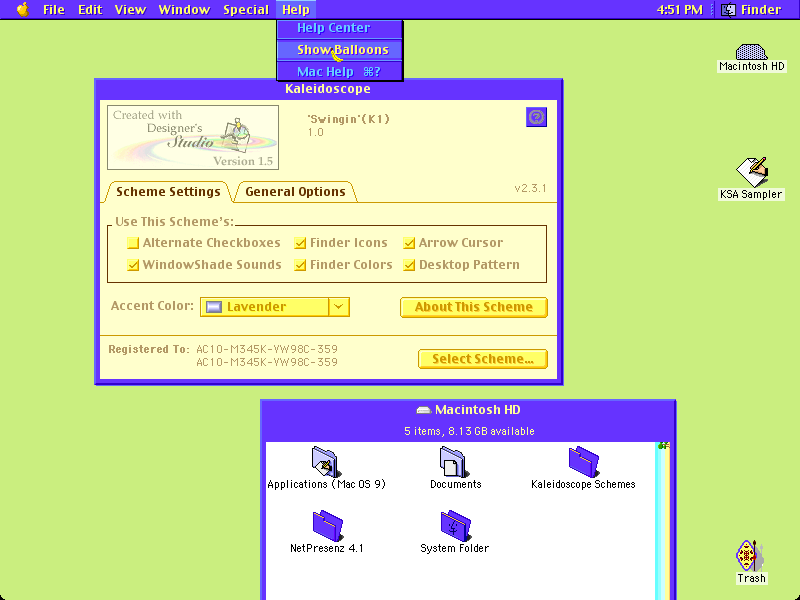Screen dimensions: 800x600
Task: Click the question mark help icon in Kaleidoscope
Action: pos(536,117)
